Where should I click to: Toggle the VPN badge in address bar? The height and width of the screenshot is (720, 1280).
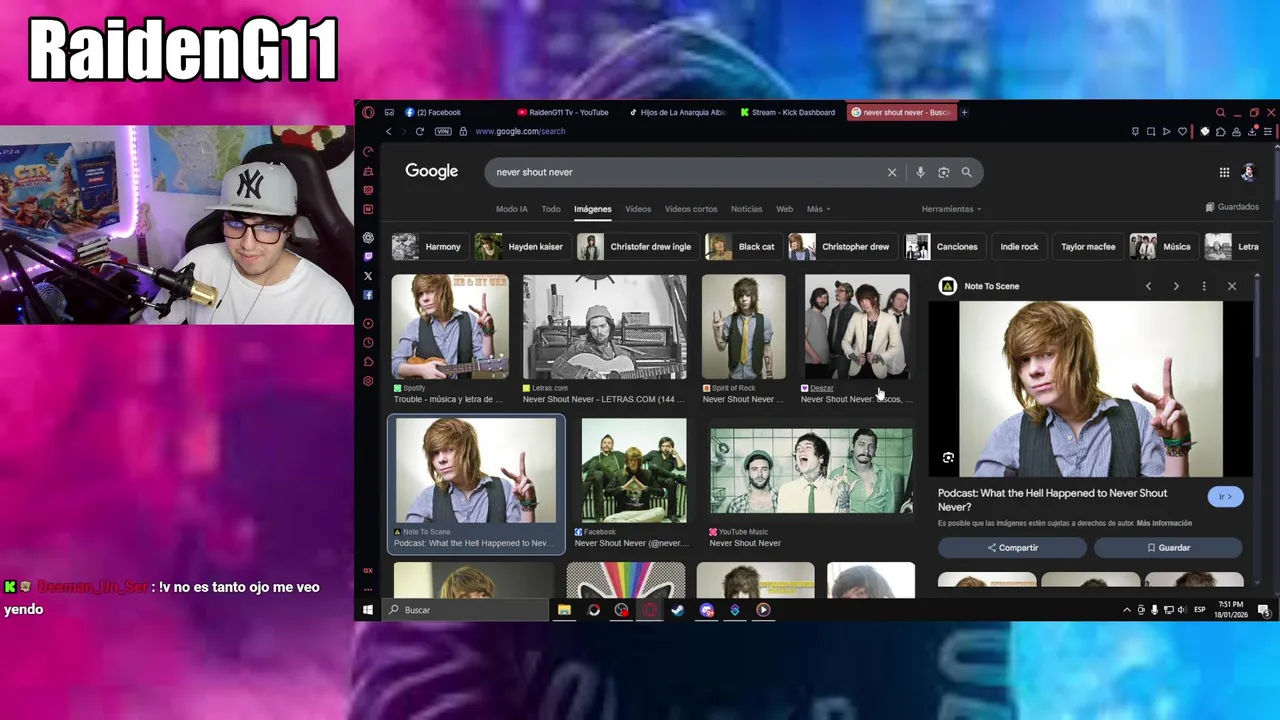443,131
